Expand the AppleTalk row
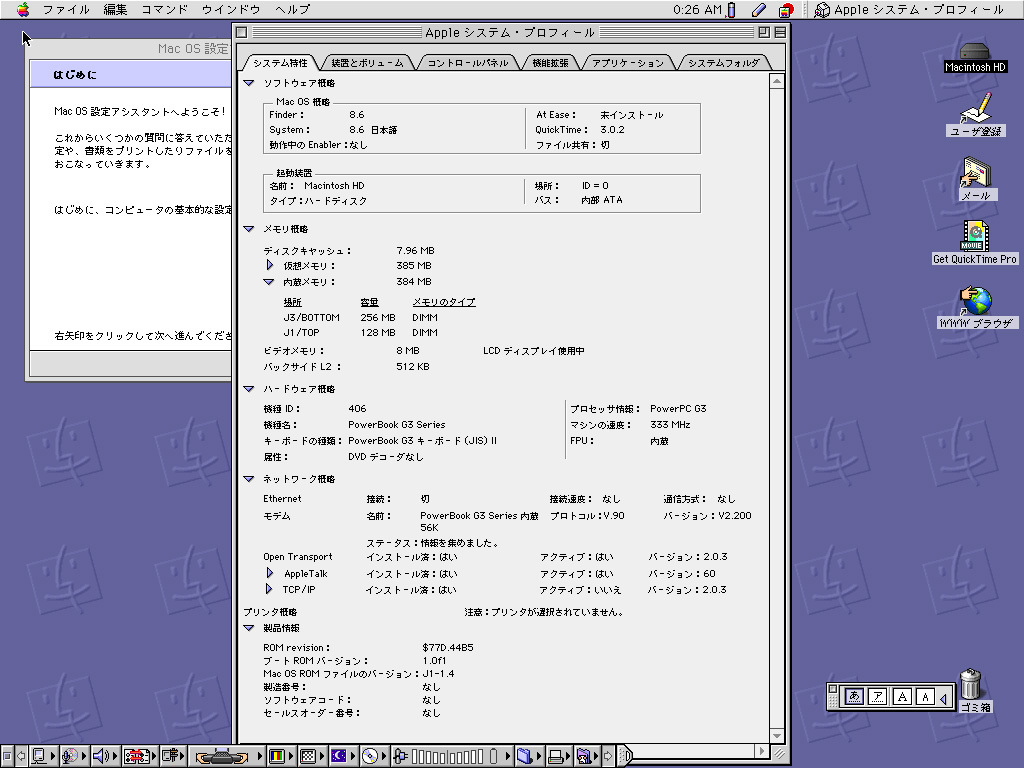This screenshot has width=1024, height=768. [270, 573]
